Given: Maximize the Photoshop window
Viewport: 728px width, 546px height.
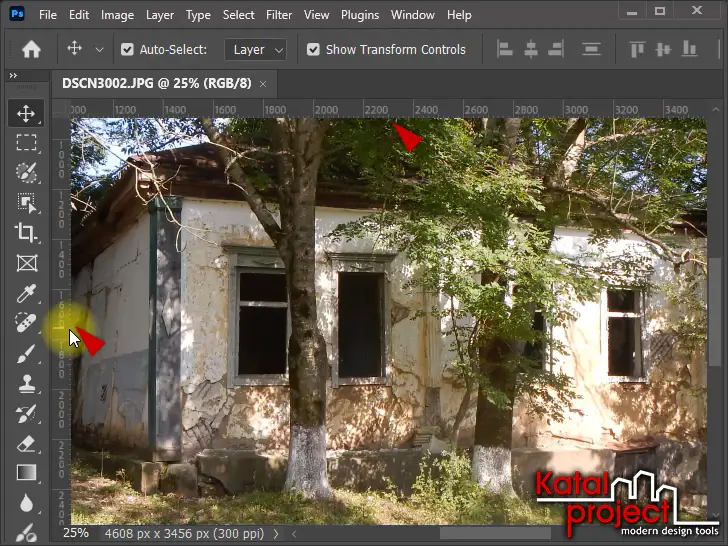Looking at the screenshot, I should point(660,12).
